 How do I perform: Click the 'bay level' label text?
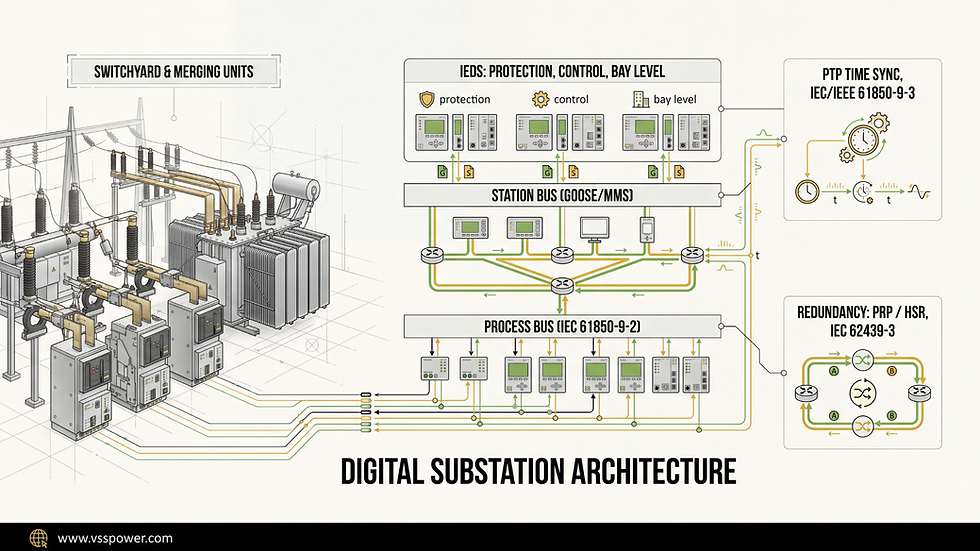click(x=675, y=99)
